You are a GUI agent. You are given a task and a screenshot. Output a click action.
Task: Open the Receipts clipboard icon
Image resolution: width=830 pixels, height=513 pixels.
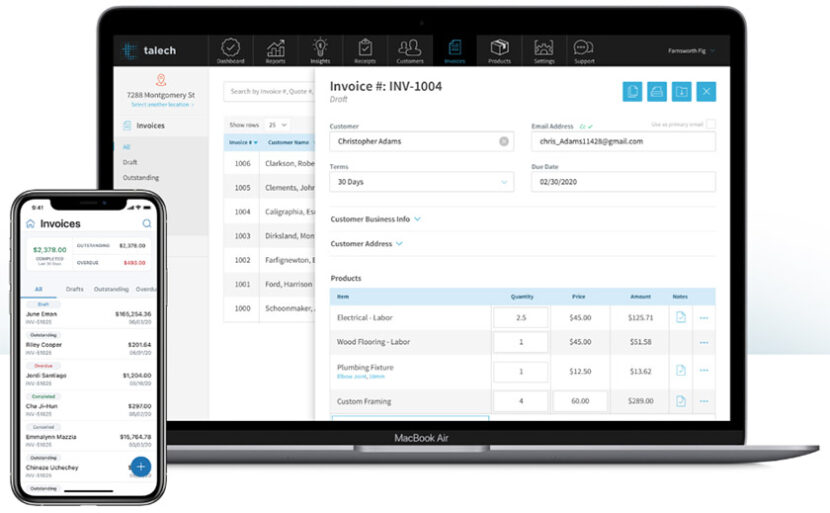tap(365, 50)
